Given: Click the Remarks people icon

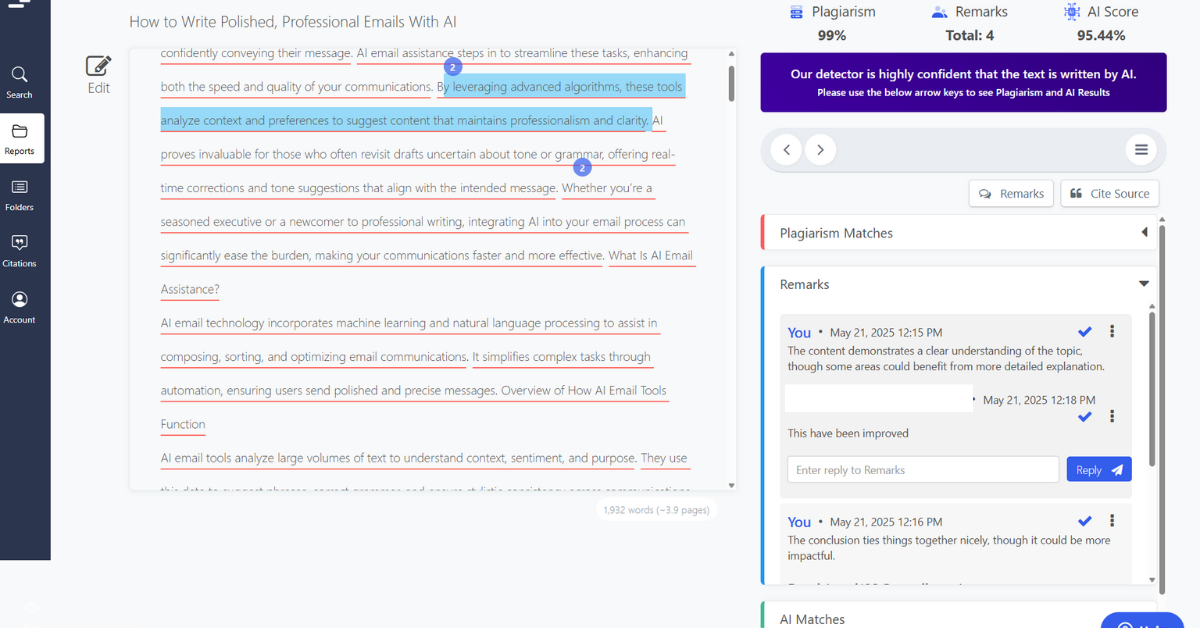Looking at the screenshot, I should coord(939,12).
